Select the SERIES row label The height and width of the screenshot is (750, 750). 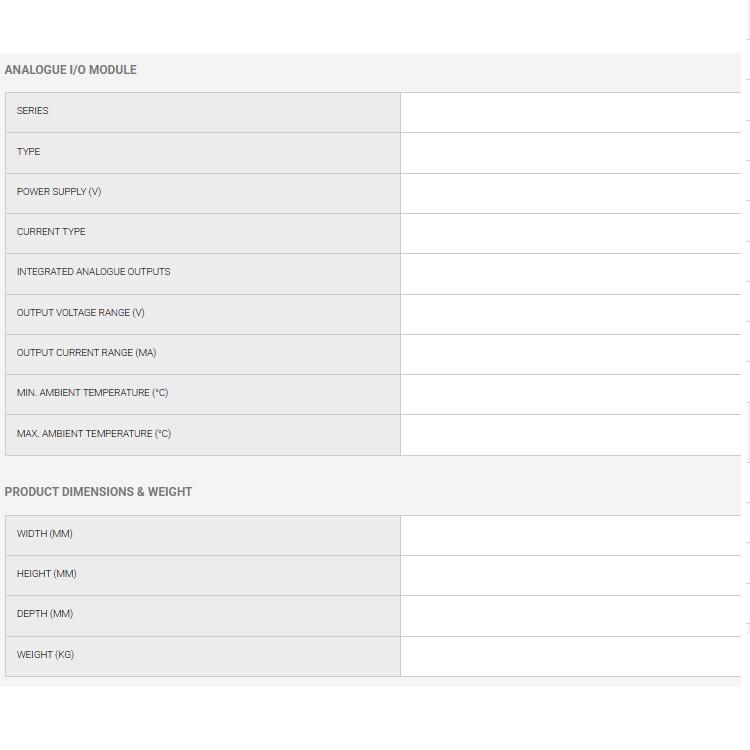tap(33, 110)
